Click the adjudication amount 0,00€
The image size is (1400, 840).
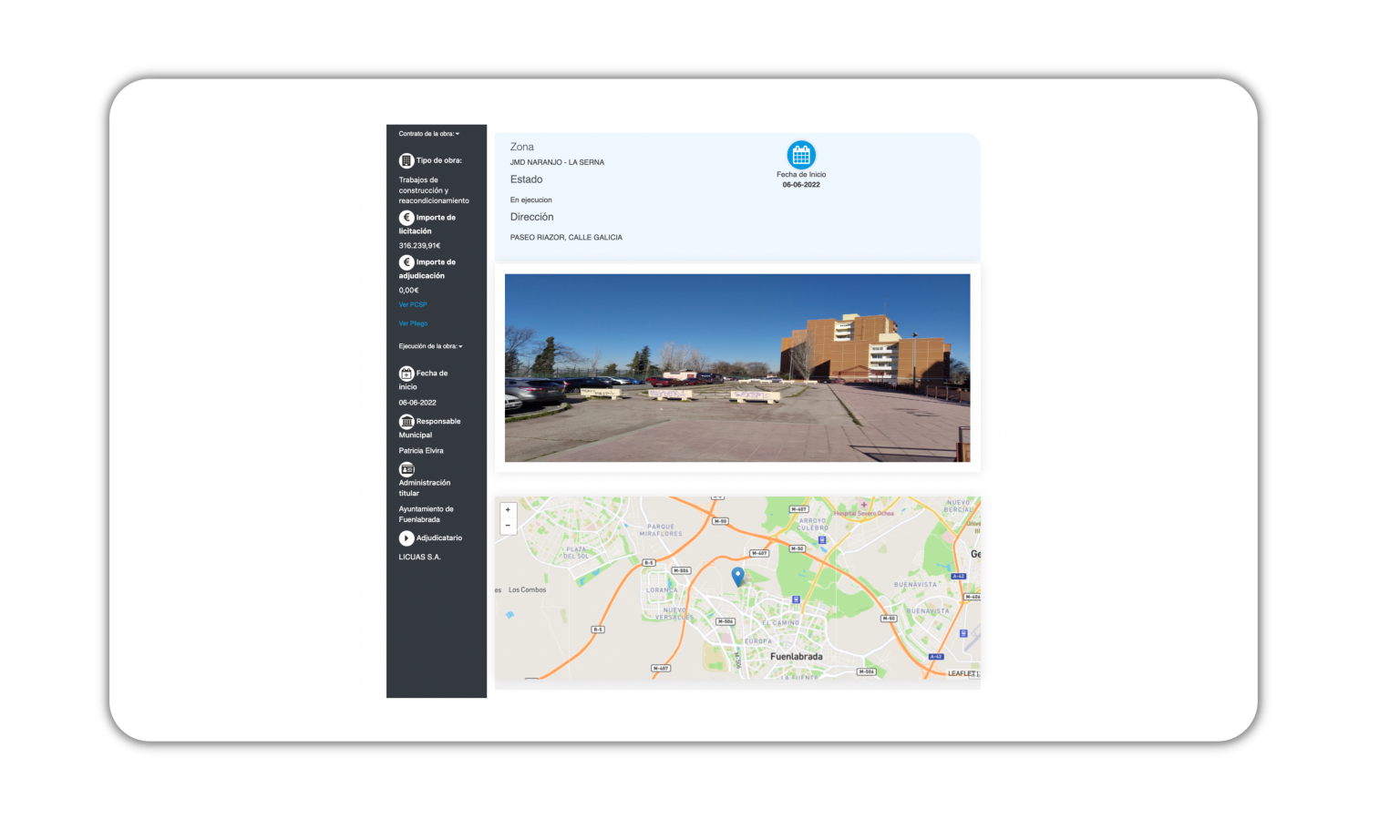coord(408,291)
